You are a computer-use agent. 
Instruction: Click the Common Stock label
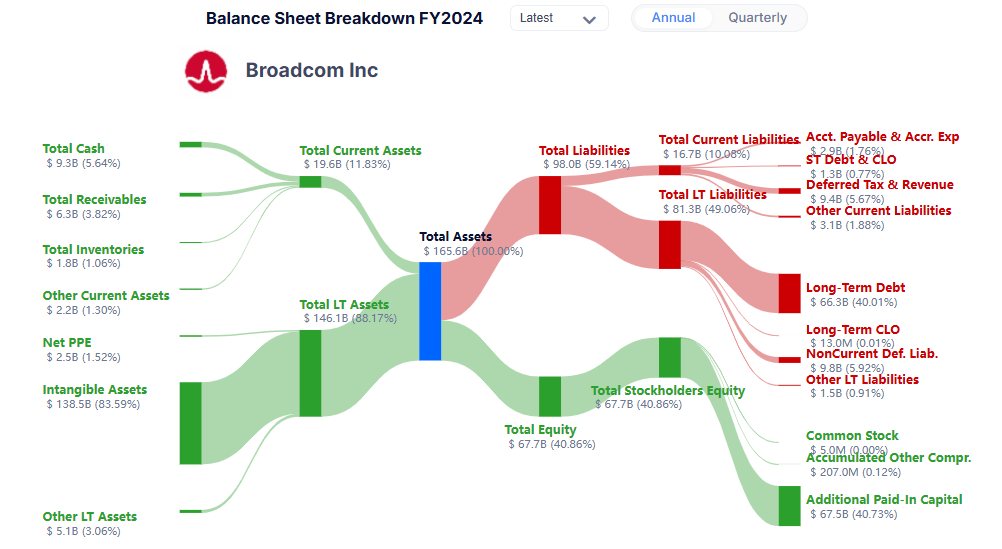[852, 435]
